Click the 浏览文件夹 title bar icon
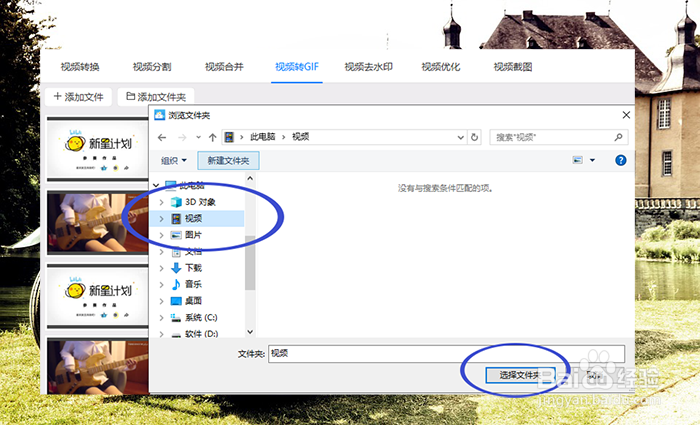This screenshot has width=700, height=425. tap(159, 115)
